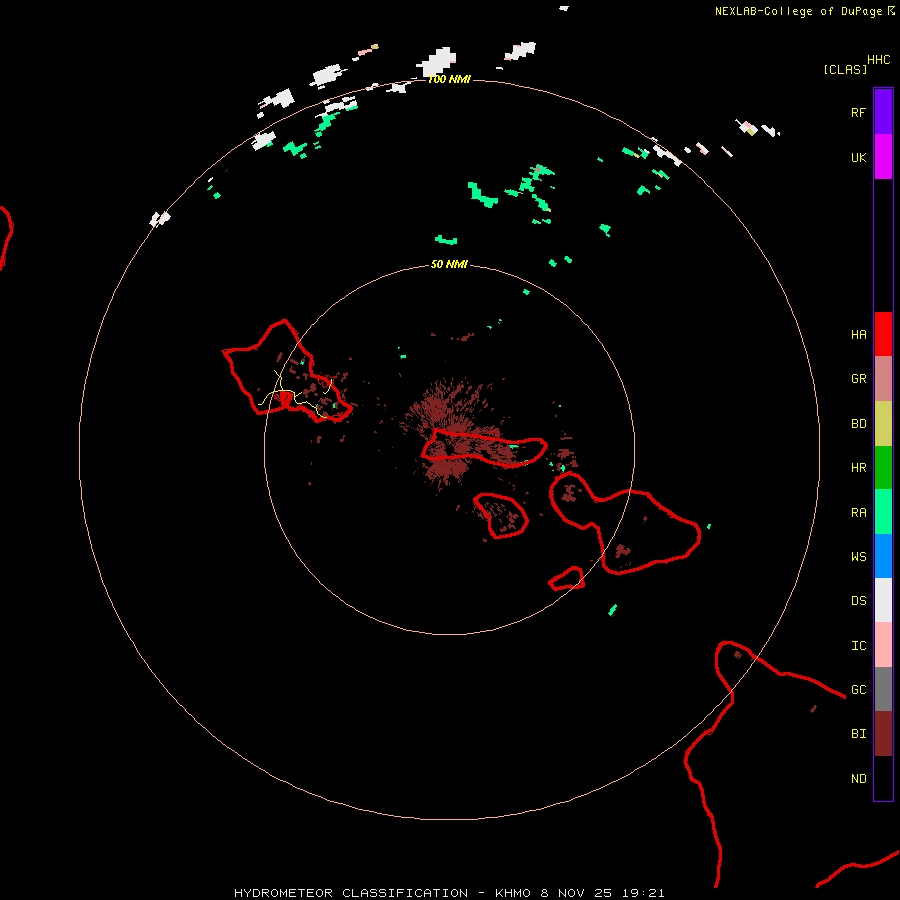900x900 pixels.
Task: Click the HA red legend swatch
Action: click(883, 334)
